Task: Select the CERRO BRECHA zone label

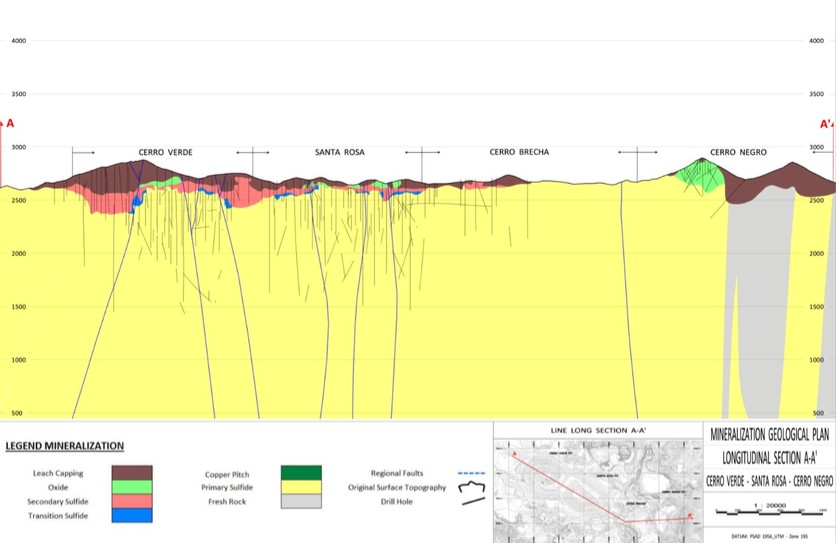Action: point(519,152)
